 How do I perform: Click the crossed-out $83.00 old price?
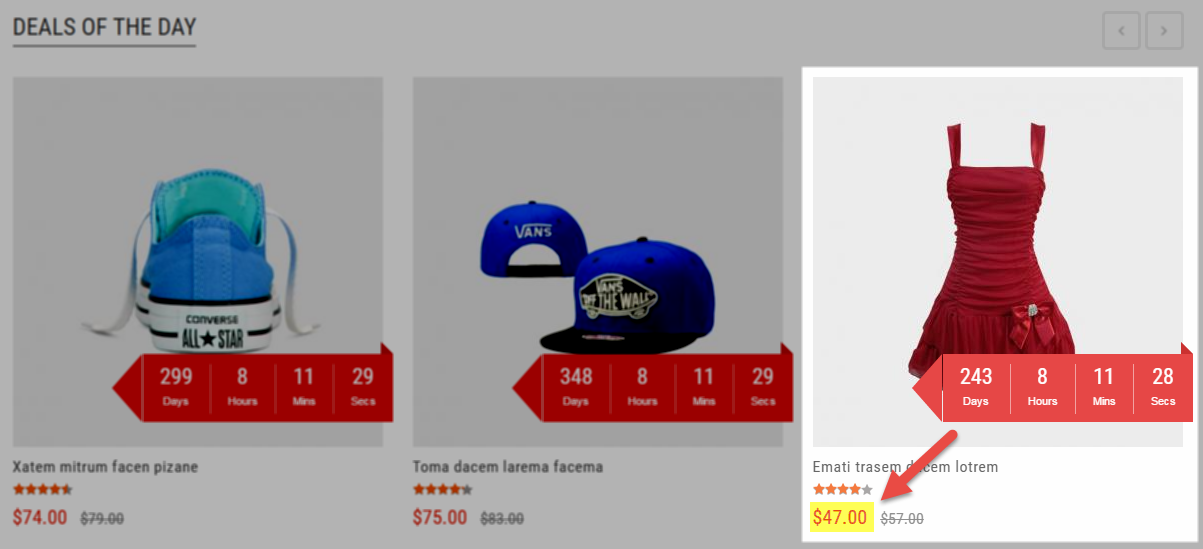click(x=502, y=519)
